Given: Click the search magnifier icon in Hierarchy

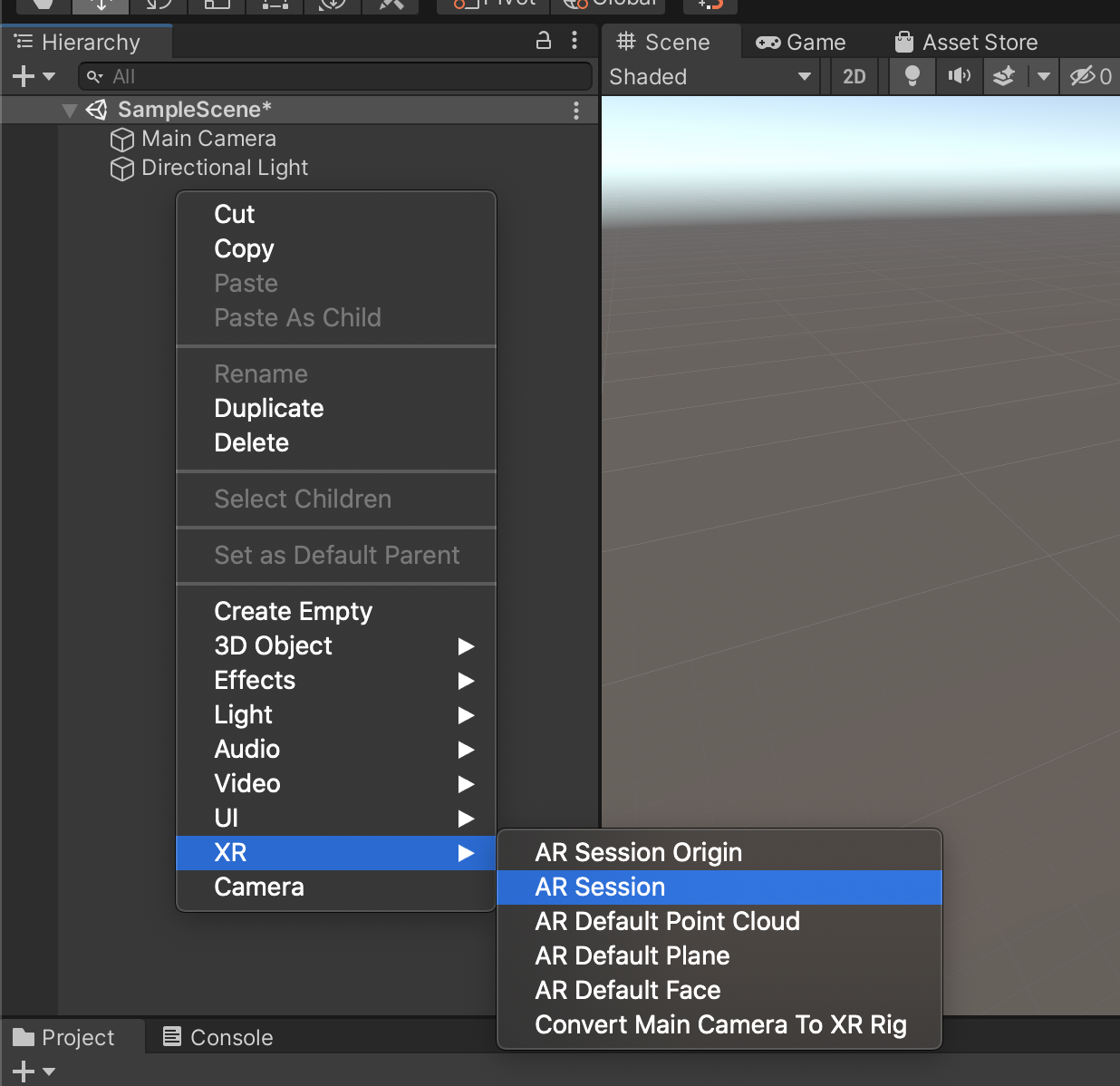Looking at the screenshot, I should coord(94,77).
